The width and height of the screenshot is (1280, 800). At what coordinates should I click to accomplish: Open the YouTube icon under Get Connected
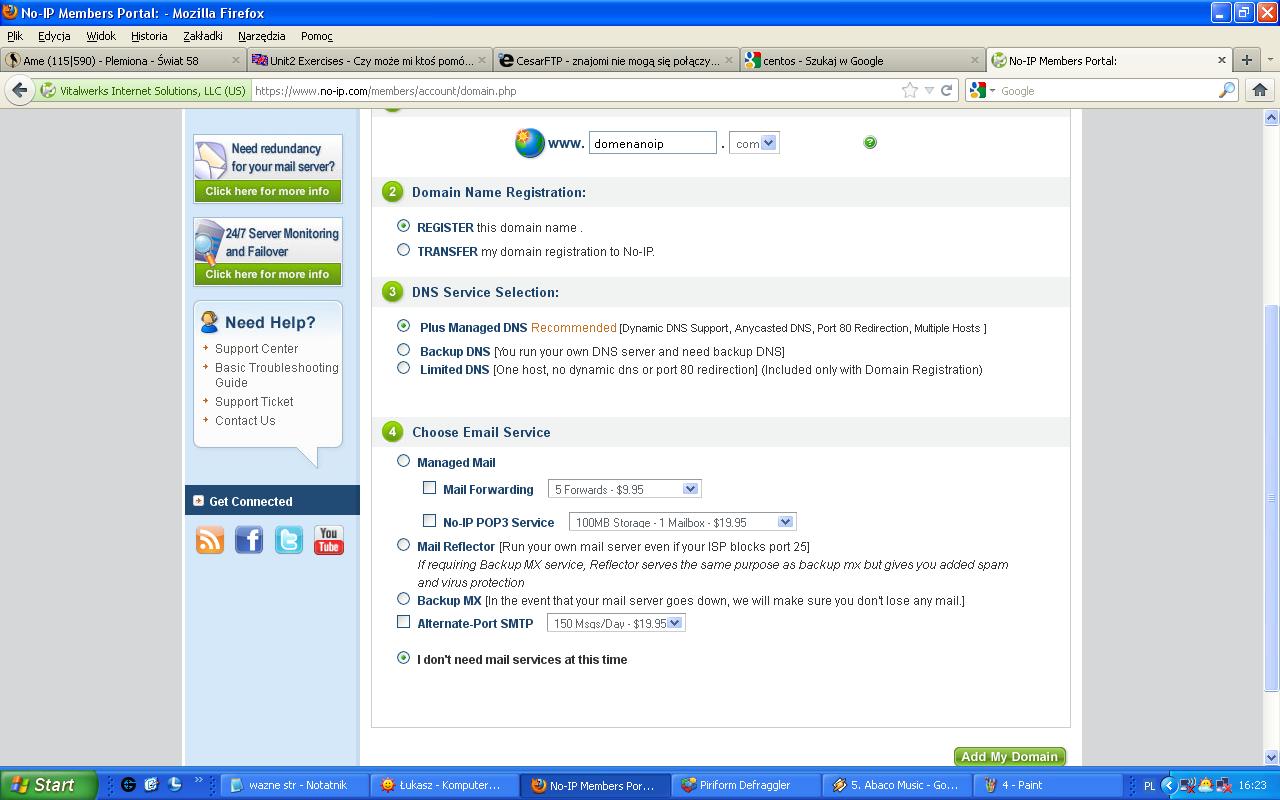[329, 540]
